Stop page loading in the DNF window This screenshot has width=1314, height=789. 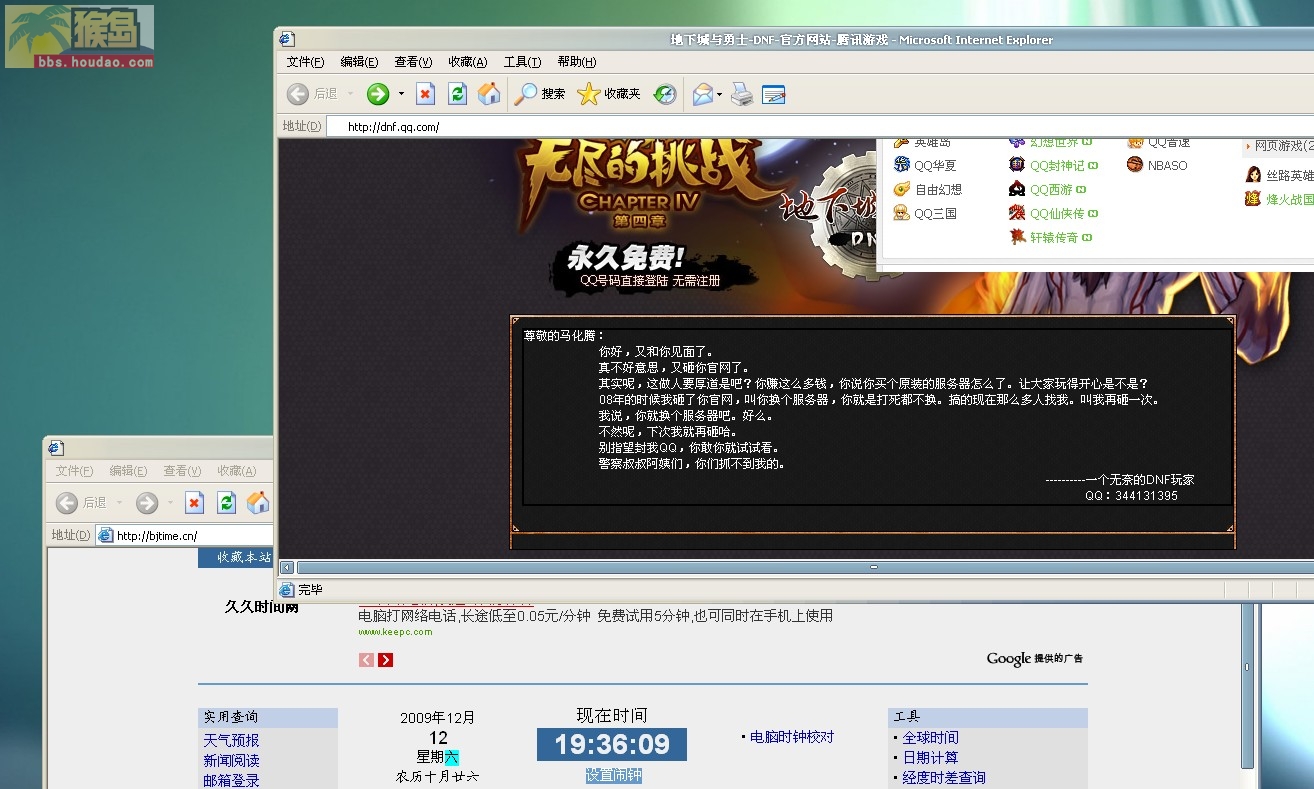click(425, 94)
